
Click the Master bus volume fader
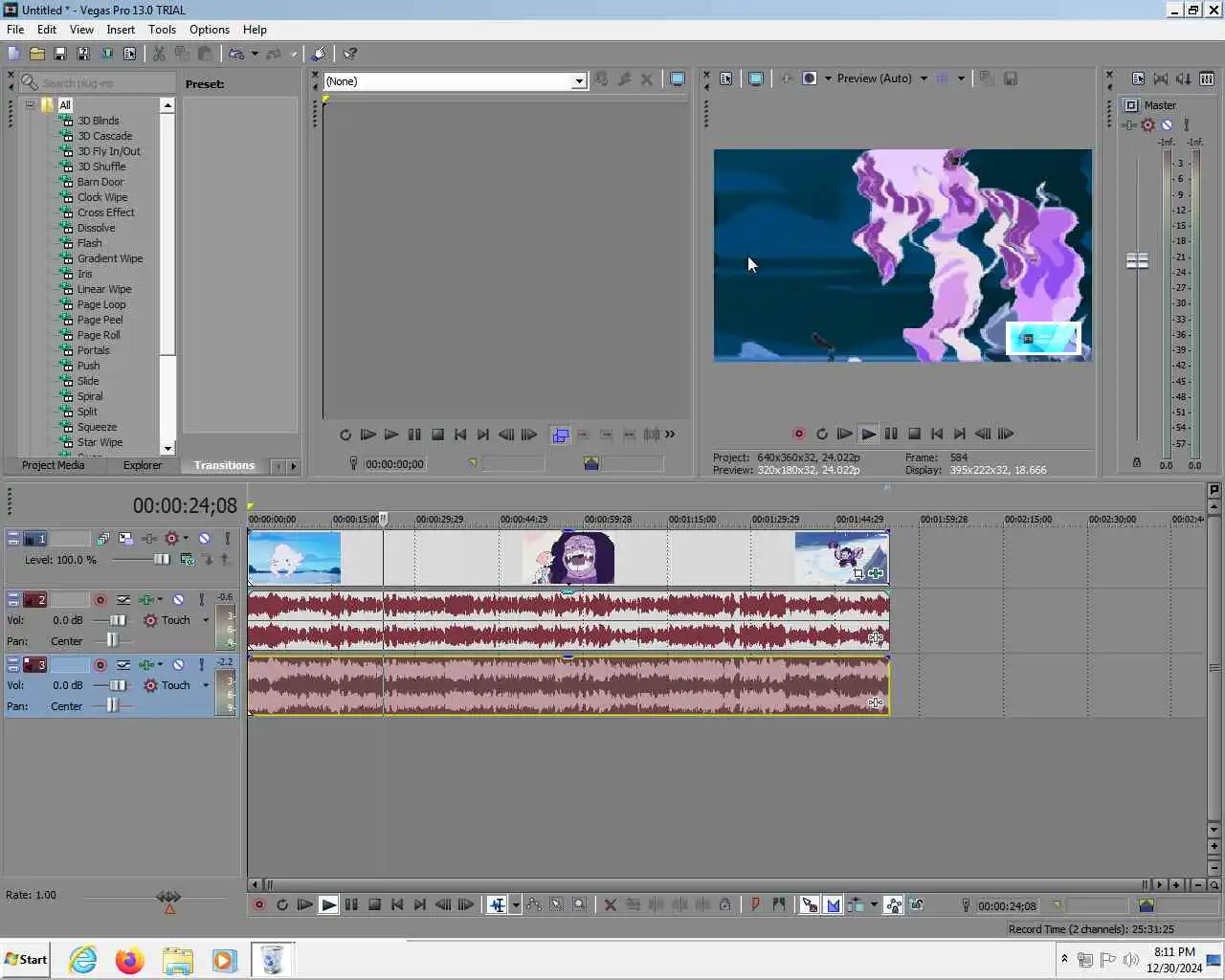click(x=1137, y=260)
